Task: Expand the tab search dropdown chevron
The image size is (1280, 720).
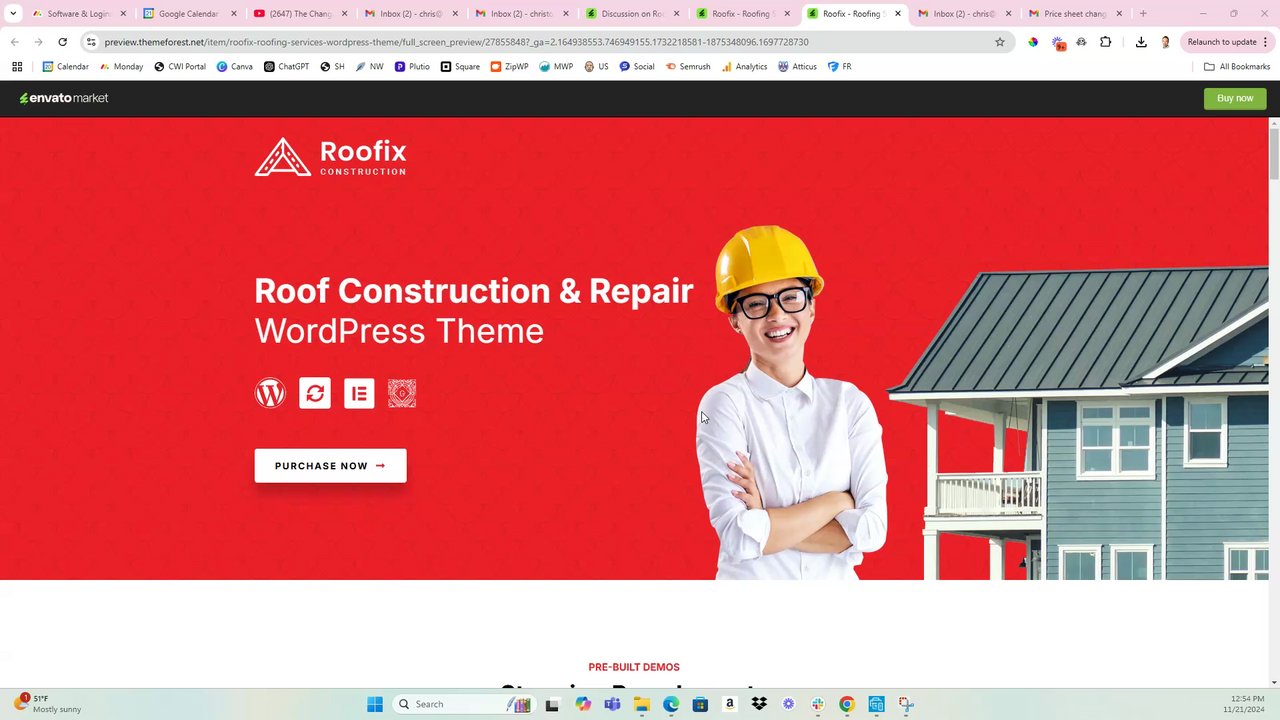Action: [x=13, y=14]
